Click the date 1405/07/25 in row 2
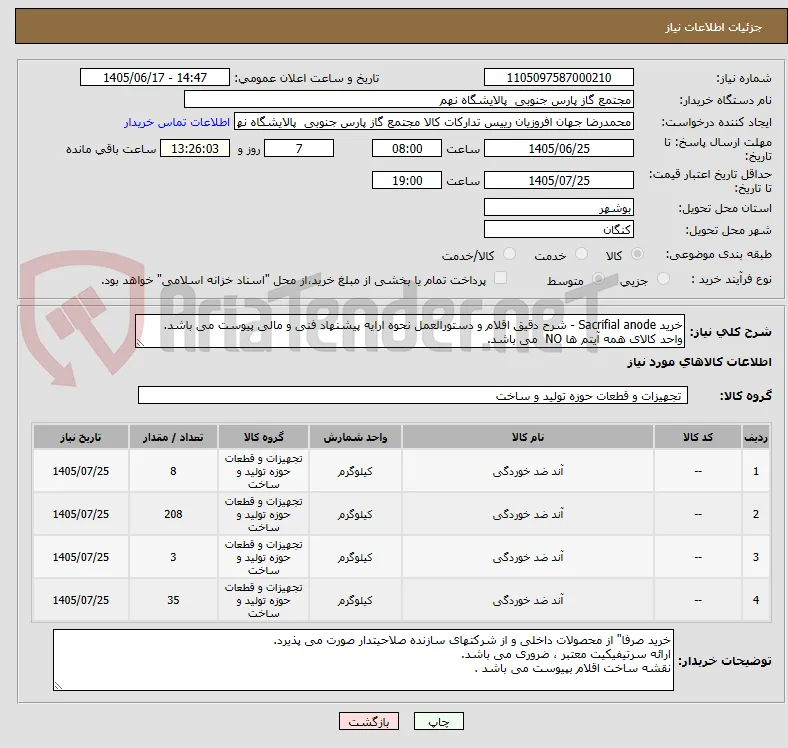 click(x=81, y=514)
